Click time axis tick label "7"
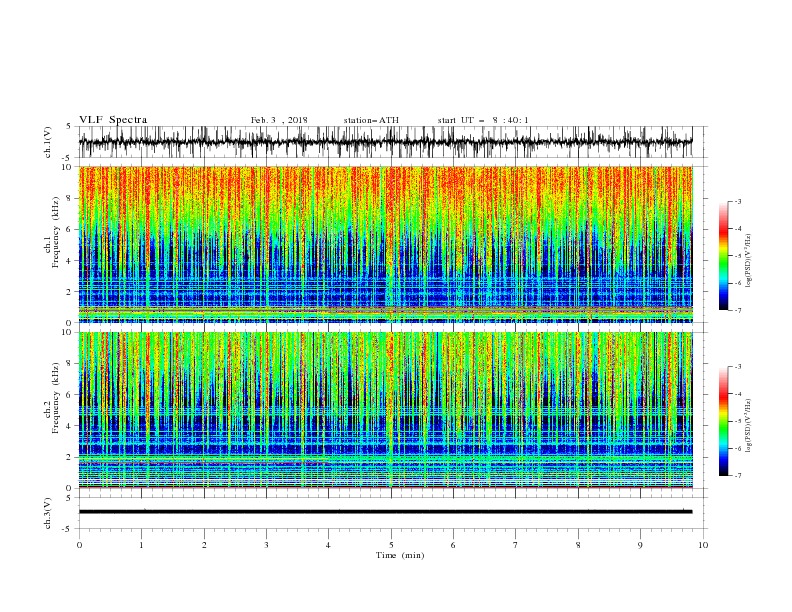This screenshot has width=792, height=612. tap(516, 545)
